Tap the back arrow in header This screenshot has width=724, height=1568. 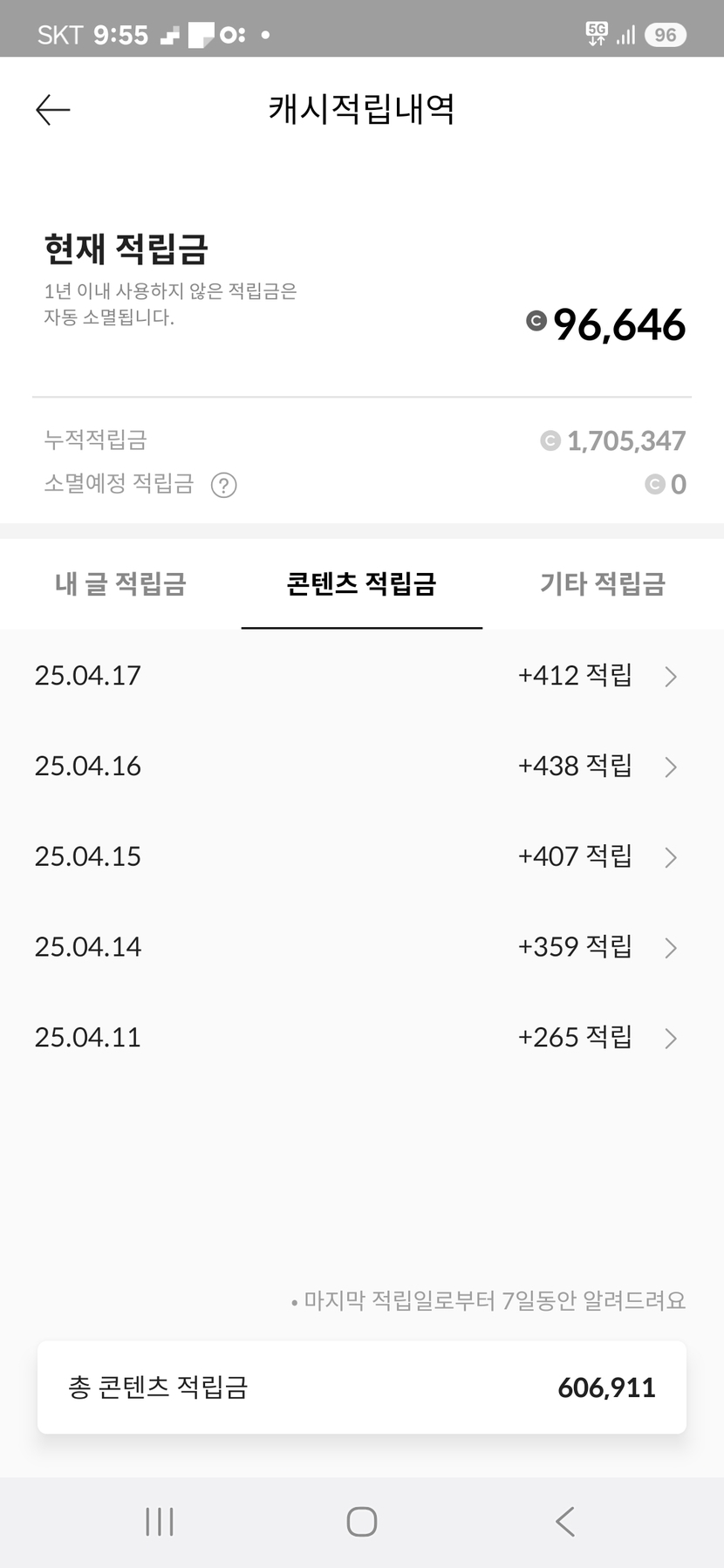click(x=52, y=110)
